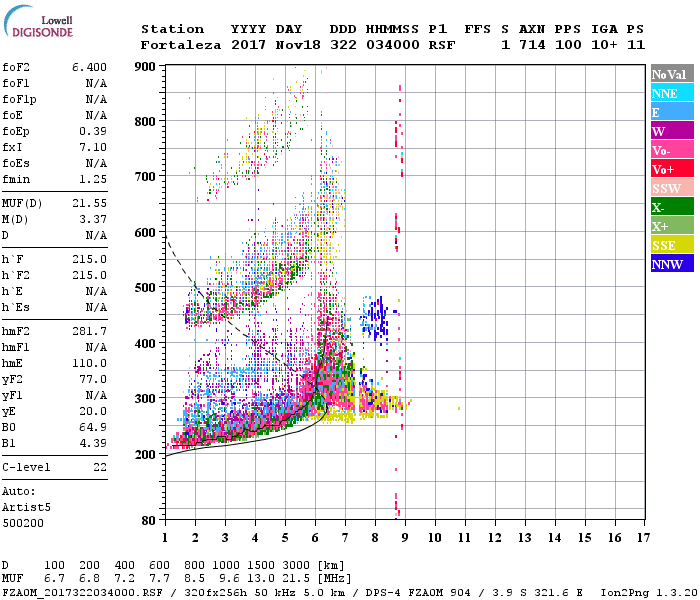Select the SSE yellow legend swatch
Viewport: 700px width, 600px height.
pos(672,245)
